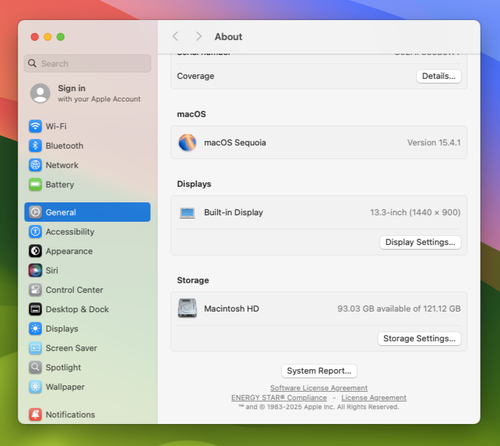
Task: Click the Storage section heading
Action: click(x=193, y=280)
